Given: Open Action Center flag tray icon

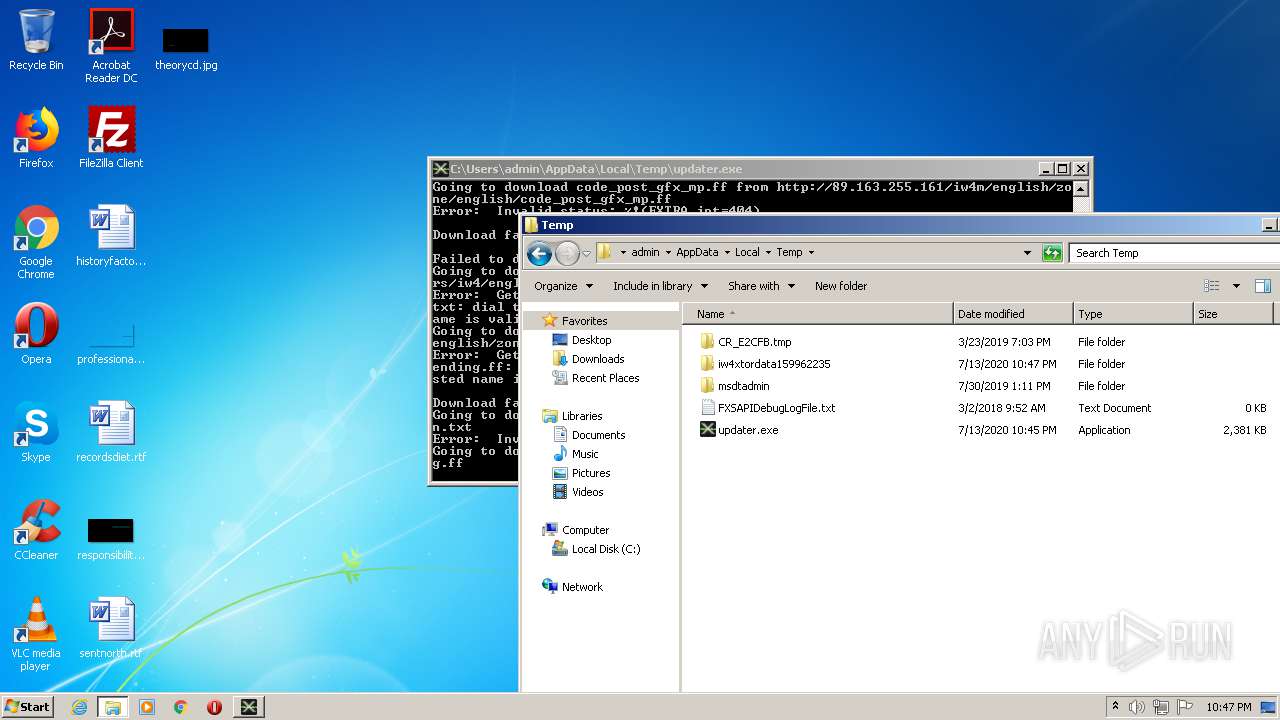Looking at the screenshot, I should pyautogui.click(x=1185, y=707).
